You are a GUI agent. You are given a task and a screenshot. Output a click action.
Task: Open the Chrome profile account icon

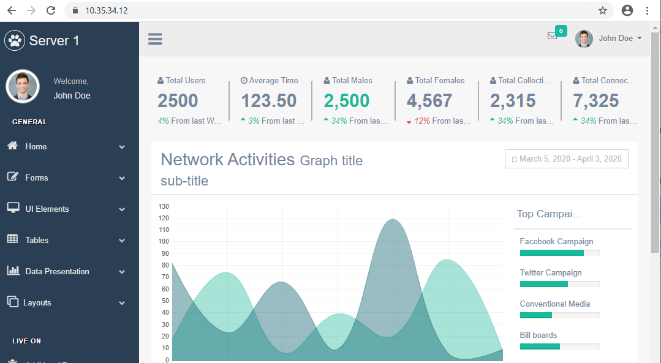click(x=627, y=11)
